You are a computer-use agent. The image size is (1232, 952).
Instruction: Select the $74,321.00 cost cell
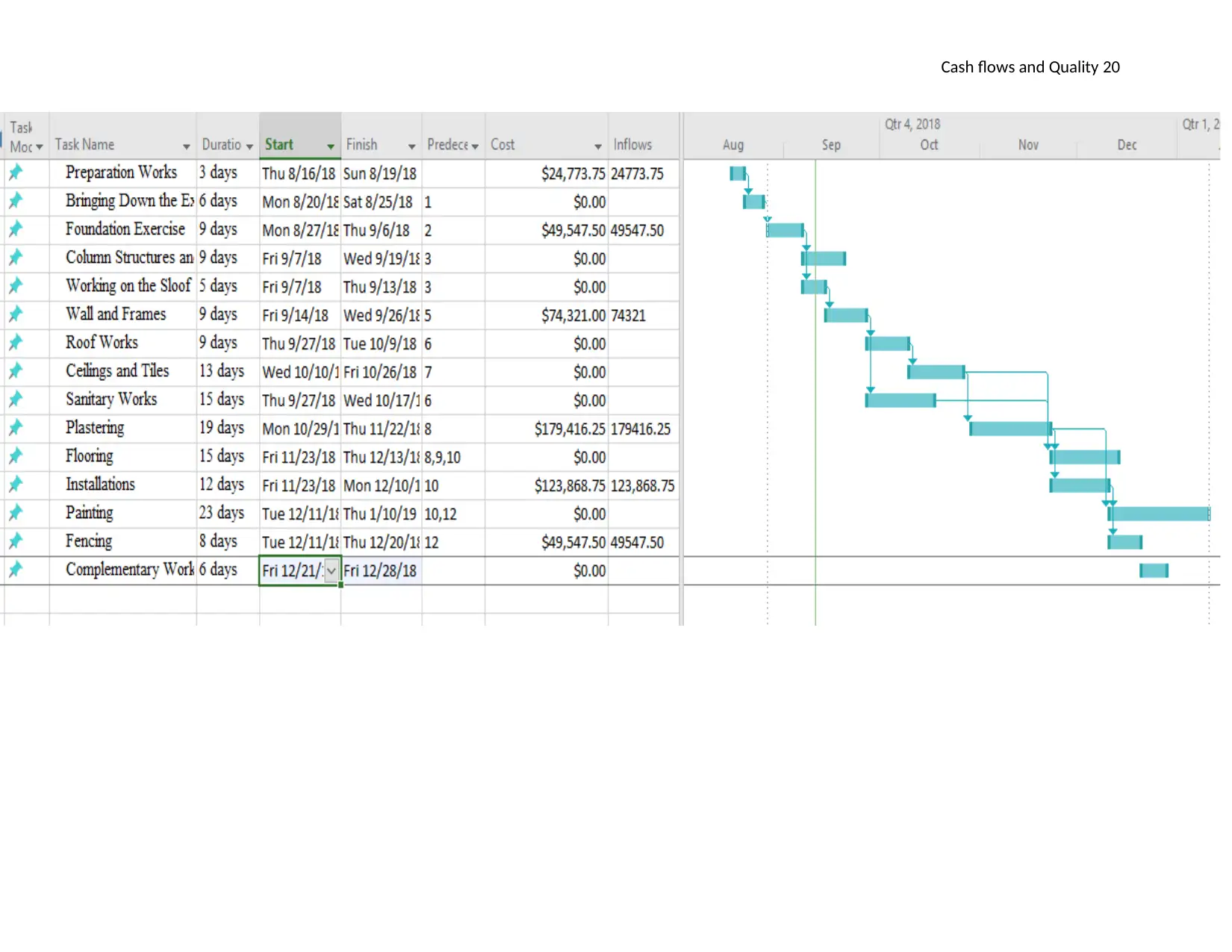547,315
